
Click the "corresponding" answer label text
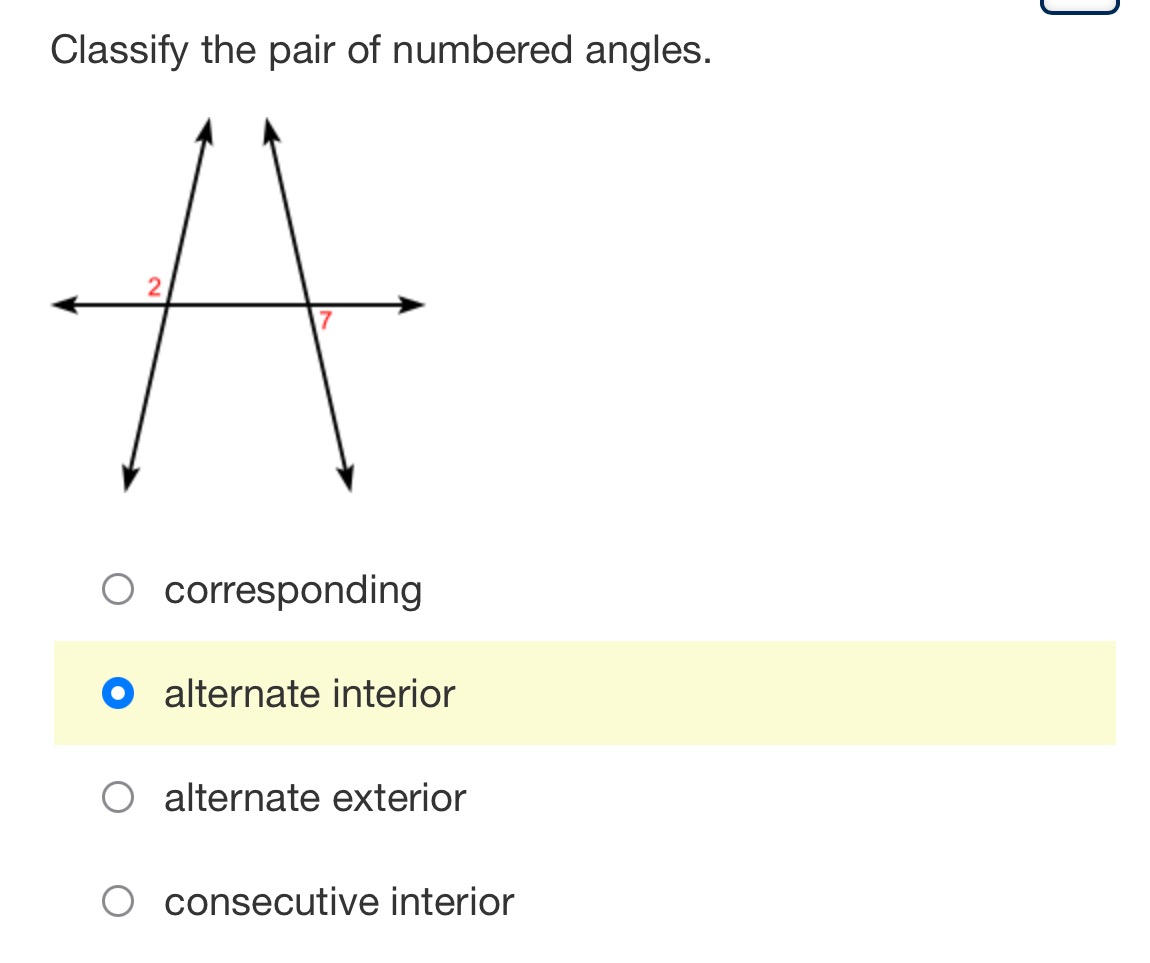(293, 591)
